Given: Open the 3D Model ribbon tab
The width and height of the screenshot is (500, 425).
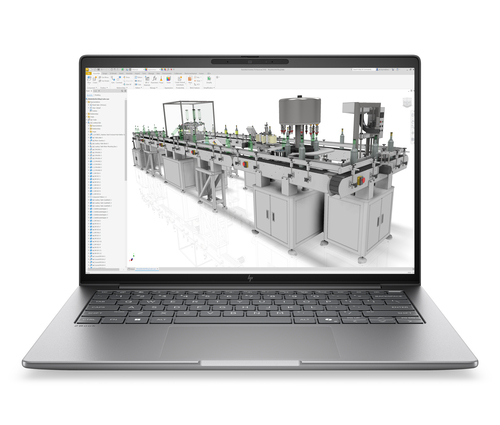Looking at the screenshot, I should (x=113, y=73).
